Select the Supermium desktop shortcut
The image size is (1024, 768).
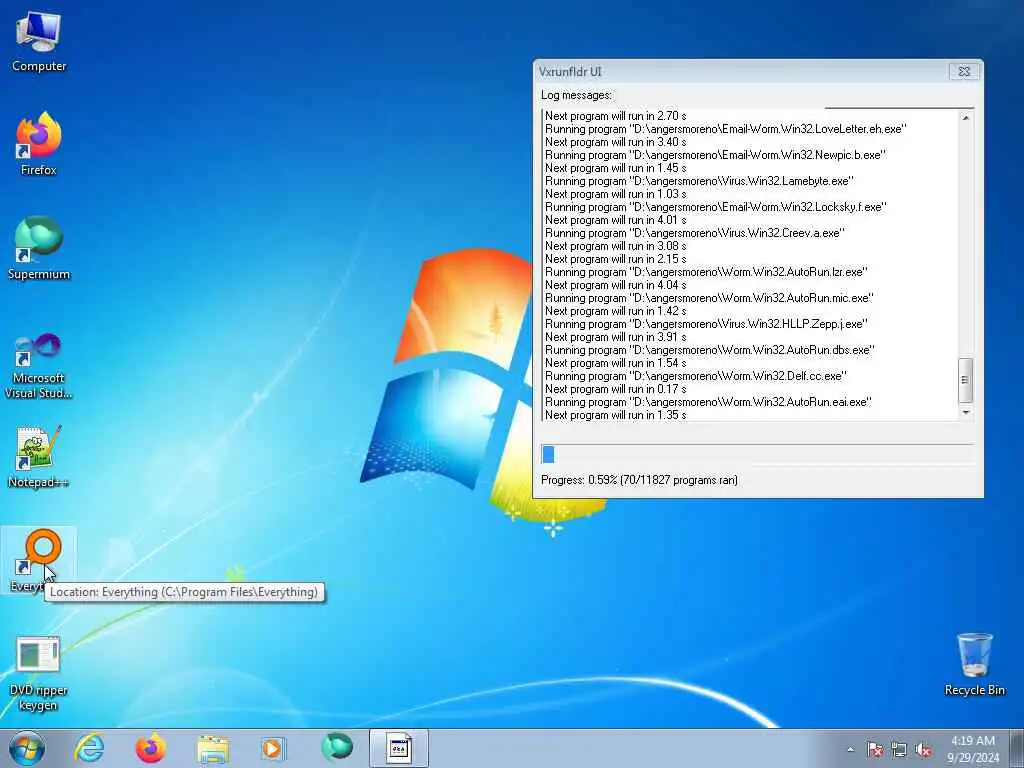tap(39, 248)
